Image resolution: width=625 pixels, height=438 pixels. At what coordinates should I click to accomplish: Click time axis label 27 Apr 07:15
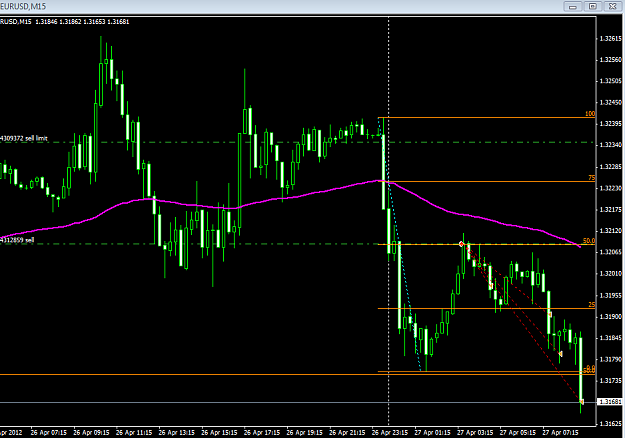[560, 432]
